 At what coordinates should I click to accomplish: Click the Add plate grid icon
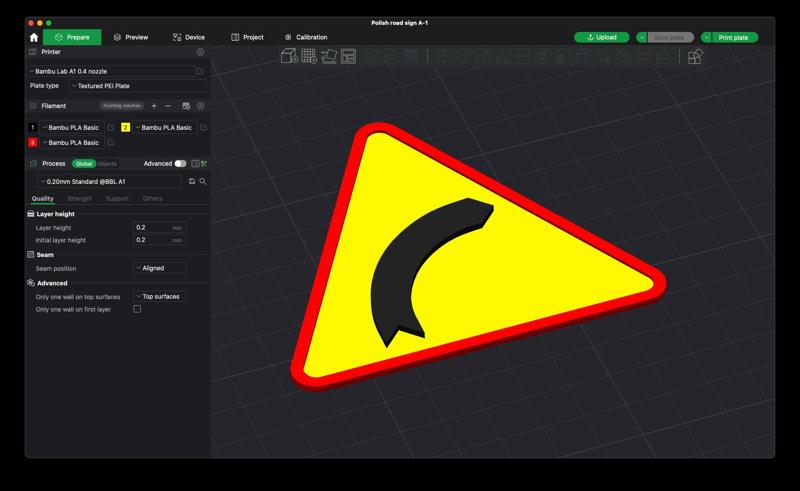click(309, 56)
